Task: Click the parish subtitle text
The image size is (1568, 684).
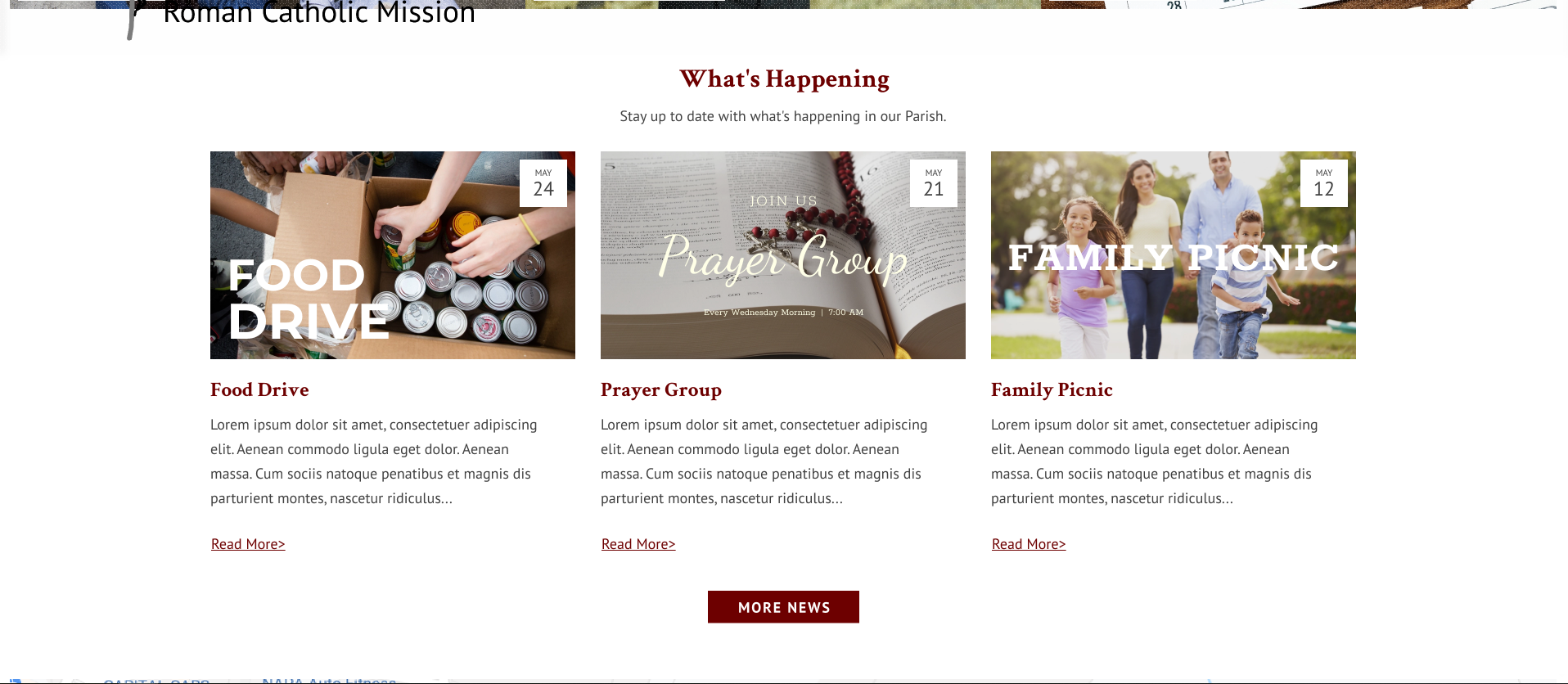Action: (x=783, y=116)
